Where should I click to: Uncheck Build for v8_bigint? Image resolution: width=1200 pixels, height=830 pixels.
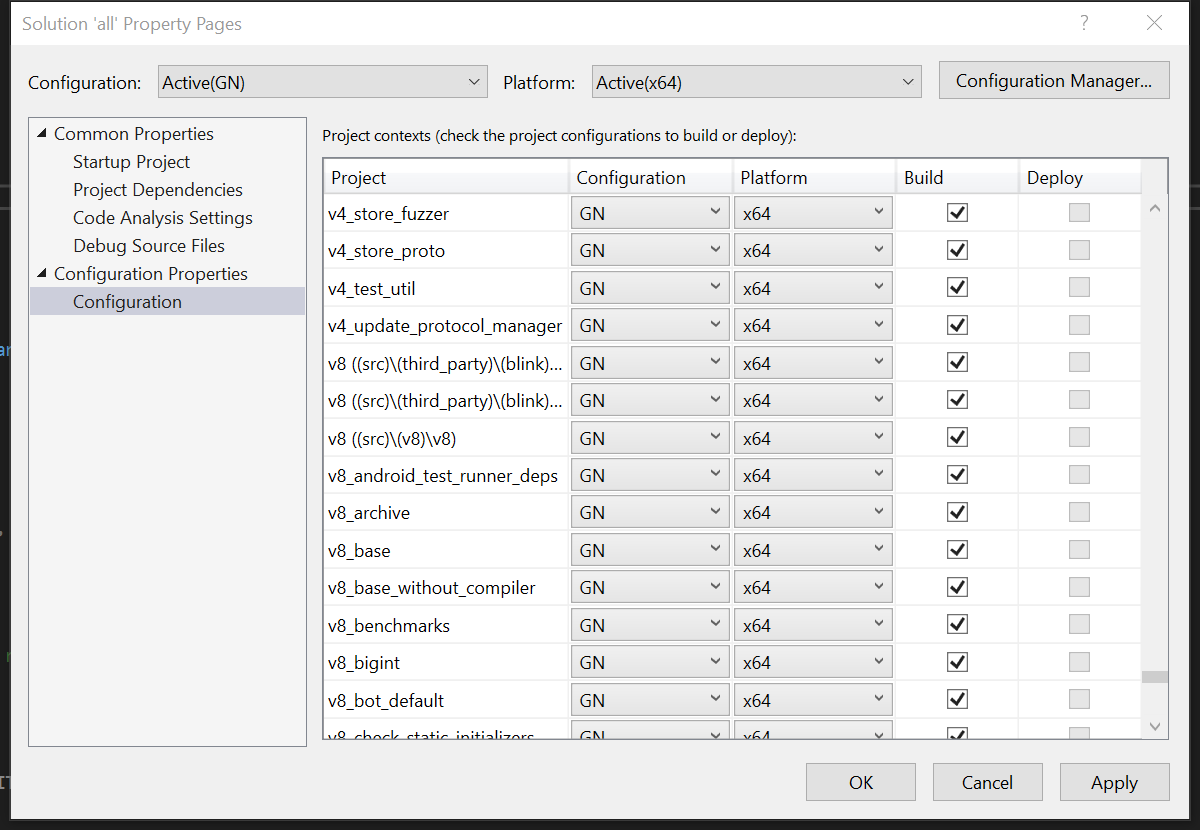[x=957, y=661]
